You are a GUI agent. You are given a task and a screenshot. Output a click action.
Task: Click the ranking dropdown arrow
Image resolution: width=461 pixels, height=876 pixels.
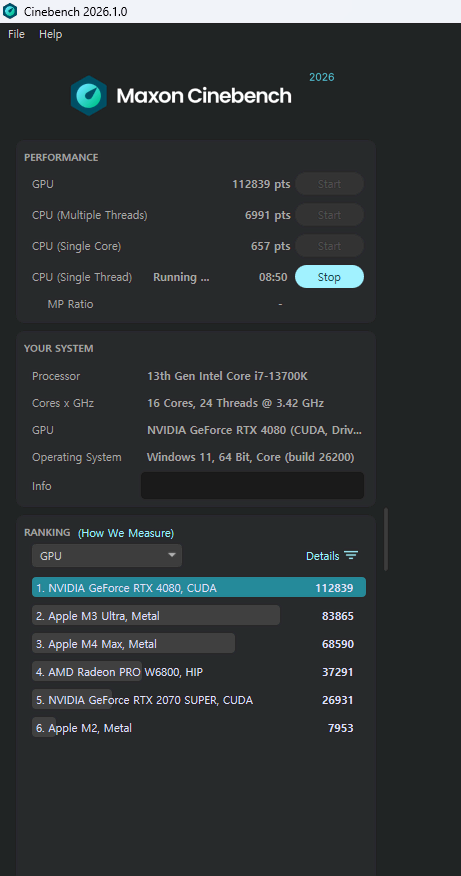coord(172,555)
